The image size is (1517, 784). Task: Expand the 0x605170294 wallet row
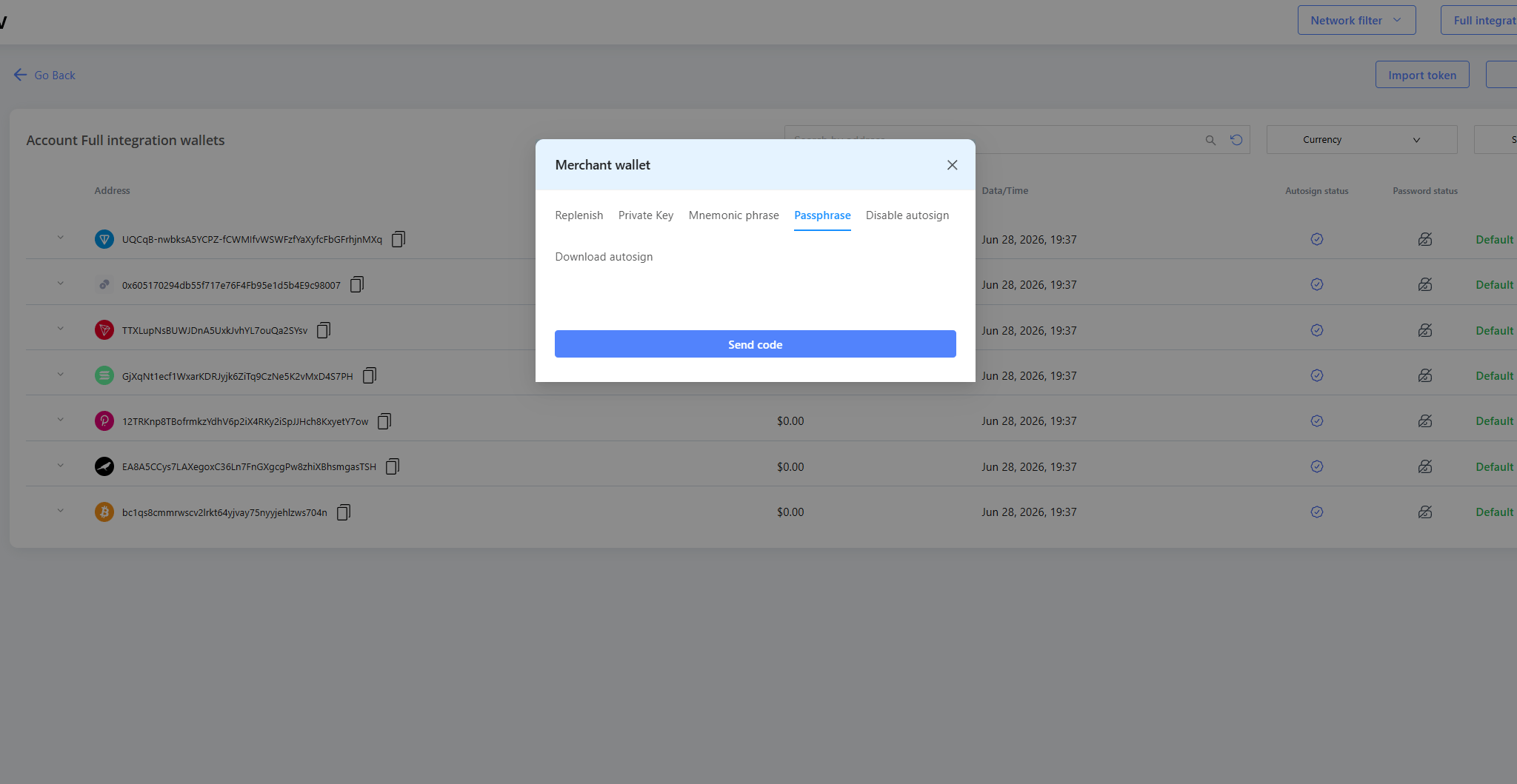(61, 283)
